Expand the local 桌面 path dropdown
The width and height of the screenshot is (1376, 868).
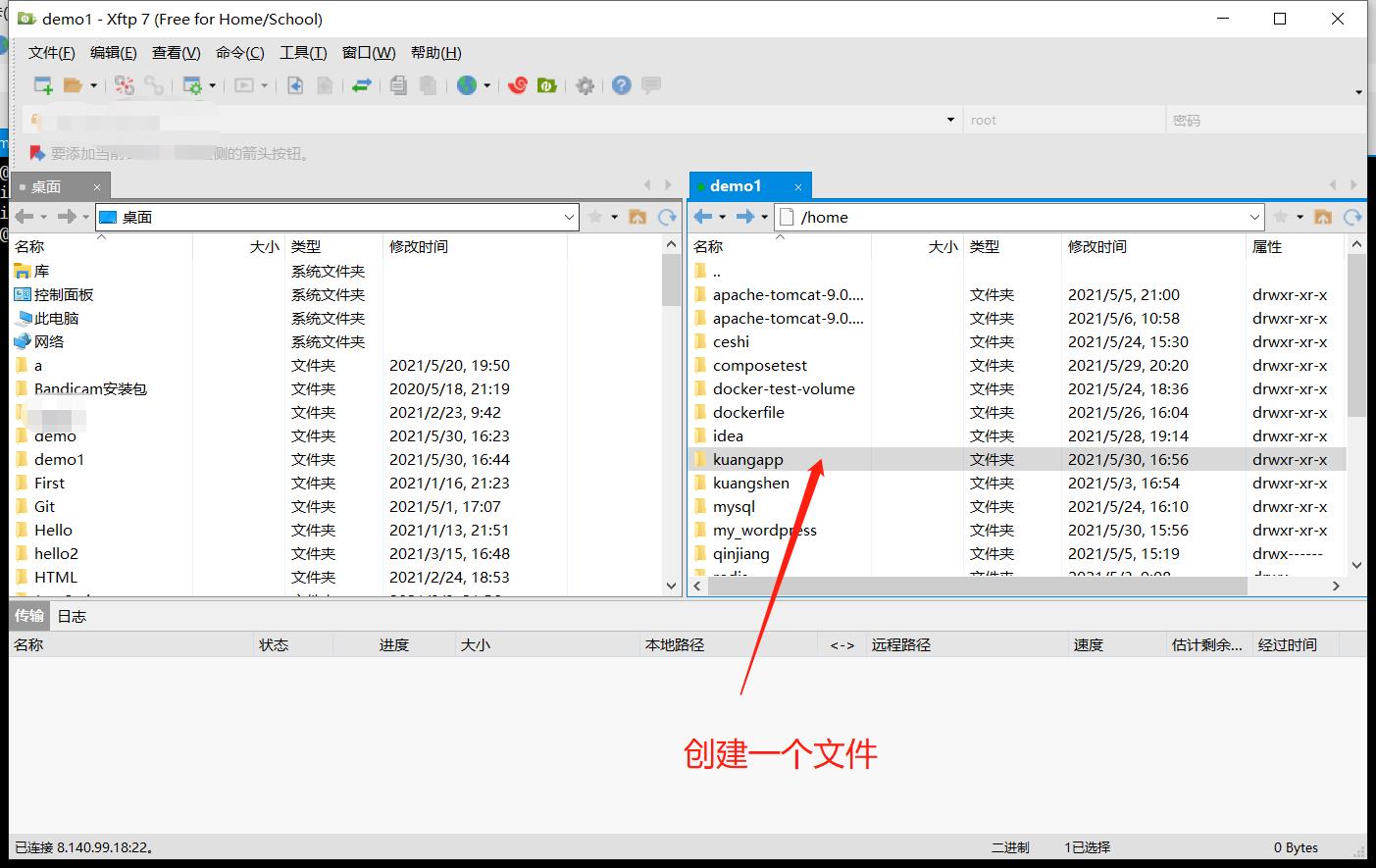point(569,217)
